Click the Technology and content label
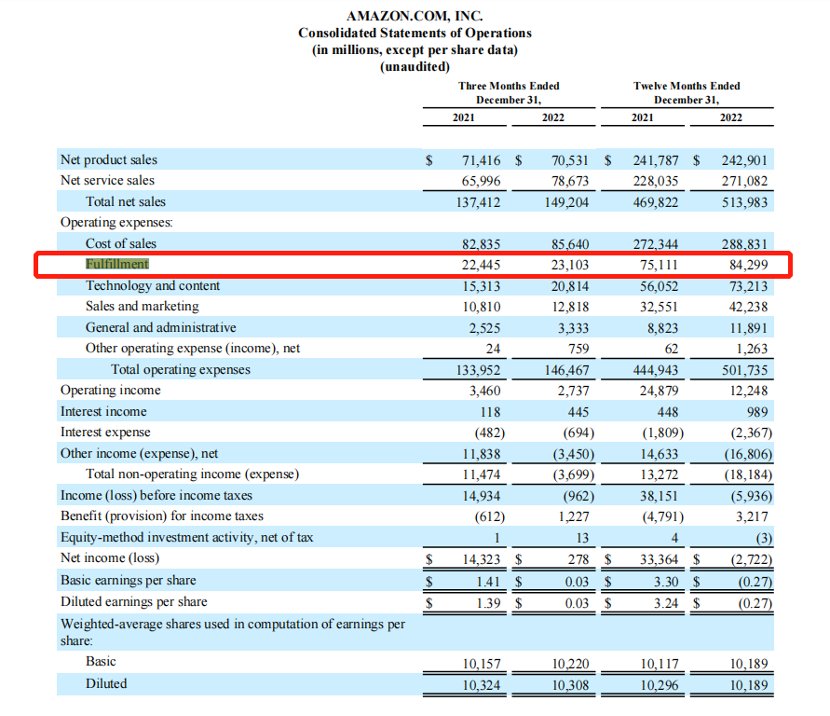This screenshot has width=830, height=716. pos(153,286)
